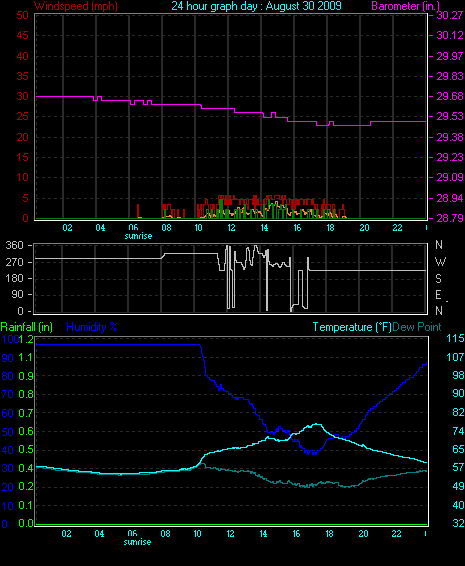Click the 28.79 barometer scale value
Screen dimensions: 465x566
pyautogui.click(x=450, y=218)
